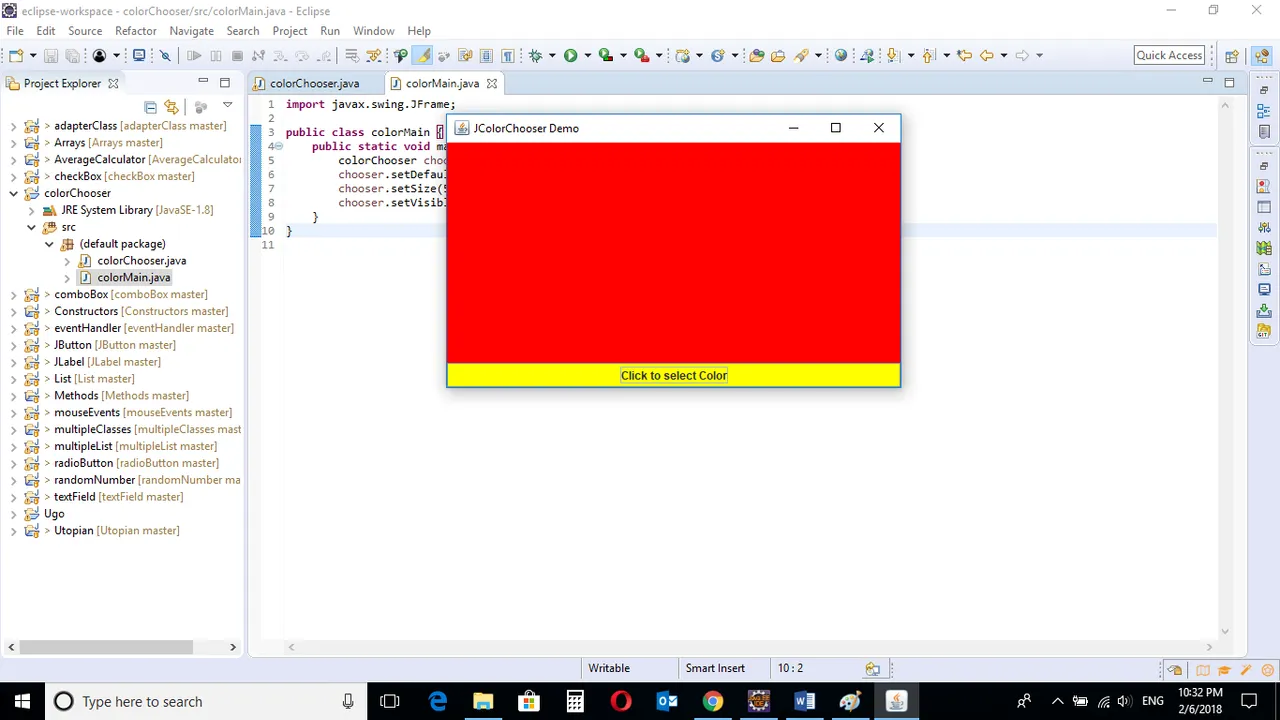
Task: Select colorMain.java in the tree
Action: tap(133, 277)
